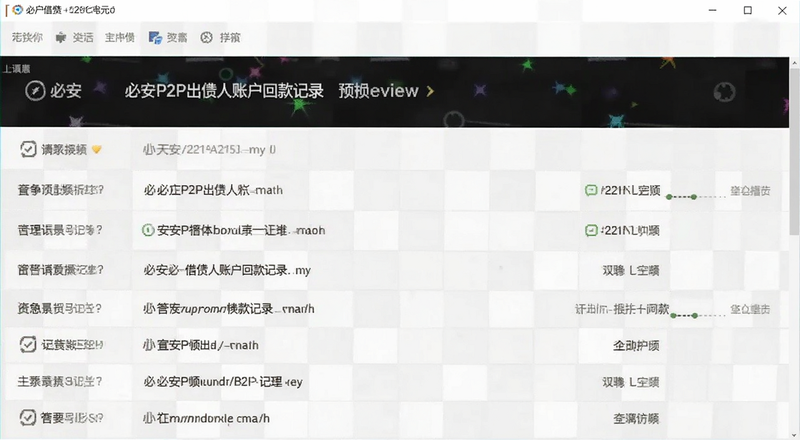Select row text '借债人账户回款记录..my'

pos(227,270)
